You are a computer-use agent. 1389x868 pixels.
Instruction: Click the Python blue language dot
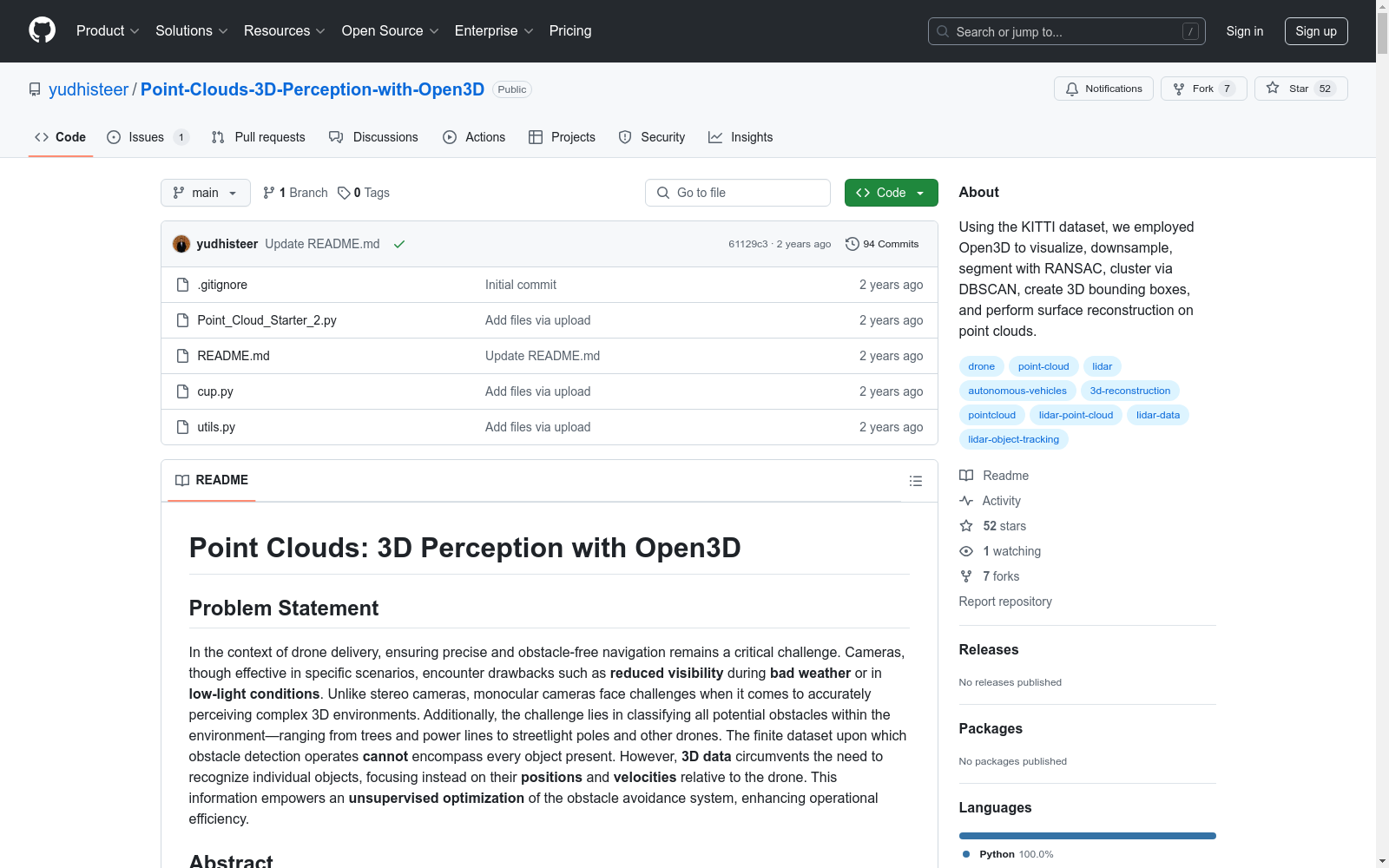coord(966,854)
